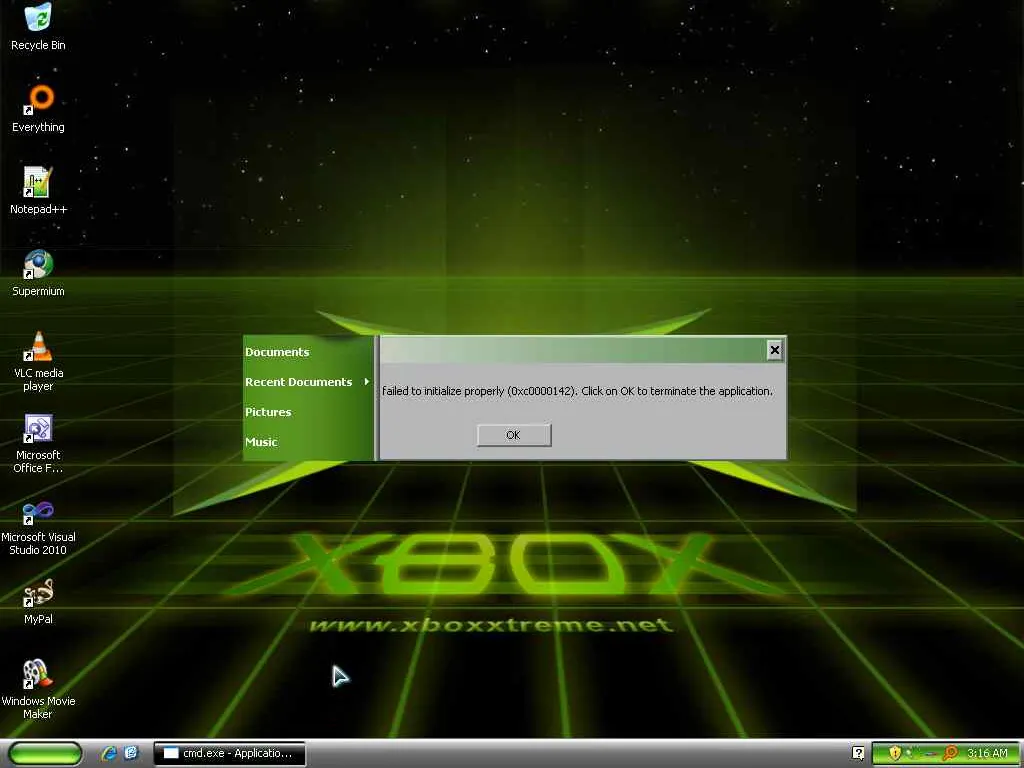Open the Recent Documents menu entry
Image resolution: width=1024 pixels, height=768 pixels.
point(307,382)
